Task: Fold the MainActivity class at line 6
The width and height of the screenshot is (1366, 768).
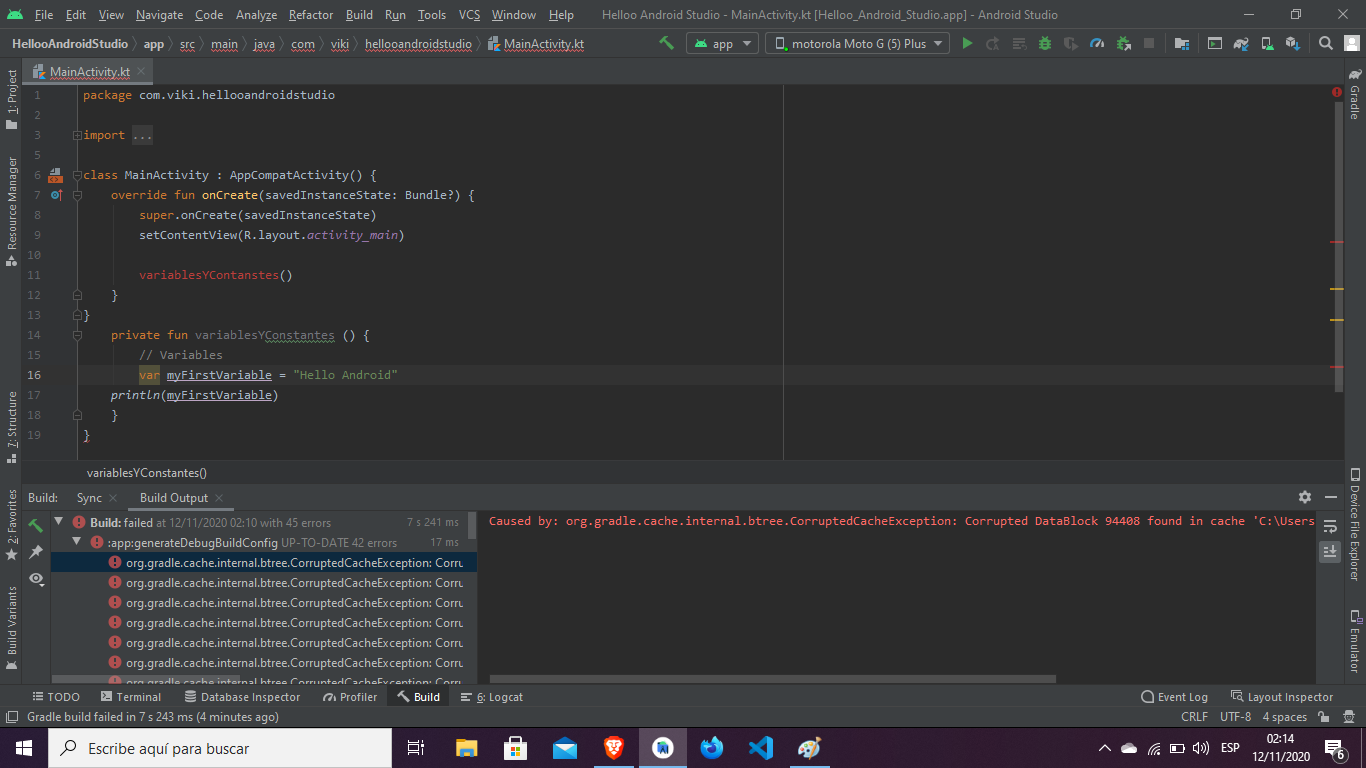Action: 77,175
